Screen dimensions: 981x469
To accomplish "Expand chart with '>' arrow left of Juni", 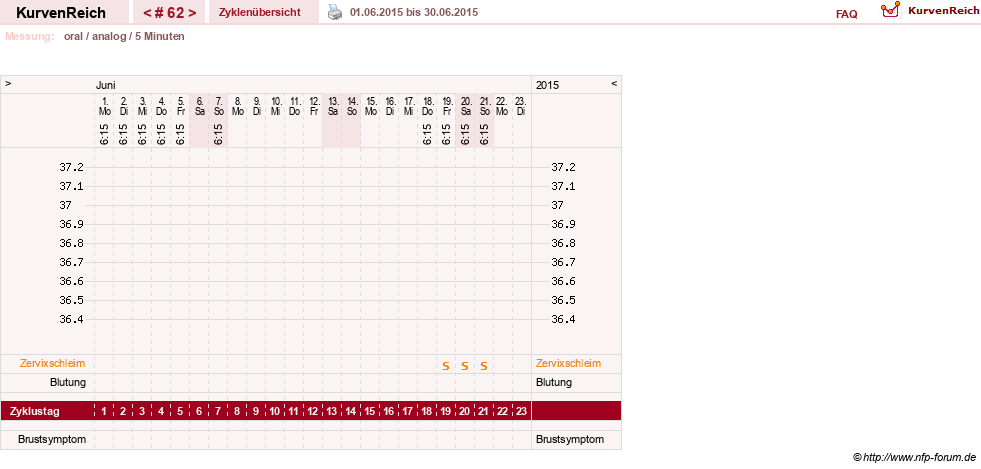I will (8, 83).
